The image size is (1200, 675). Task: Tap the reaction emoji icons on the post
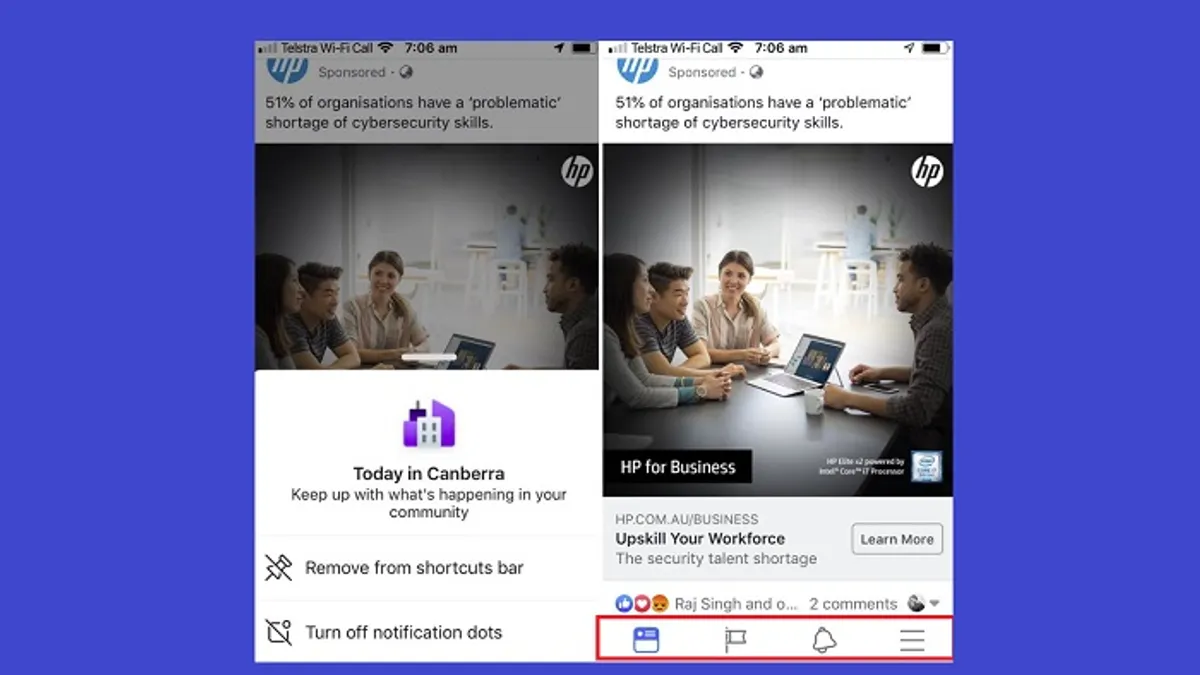(x=642, y=604)
